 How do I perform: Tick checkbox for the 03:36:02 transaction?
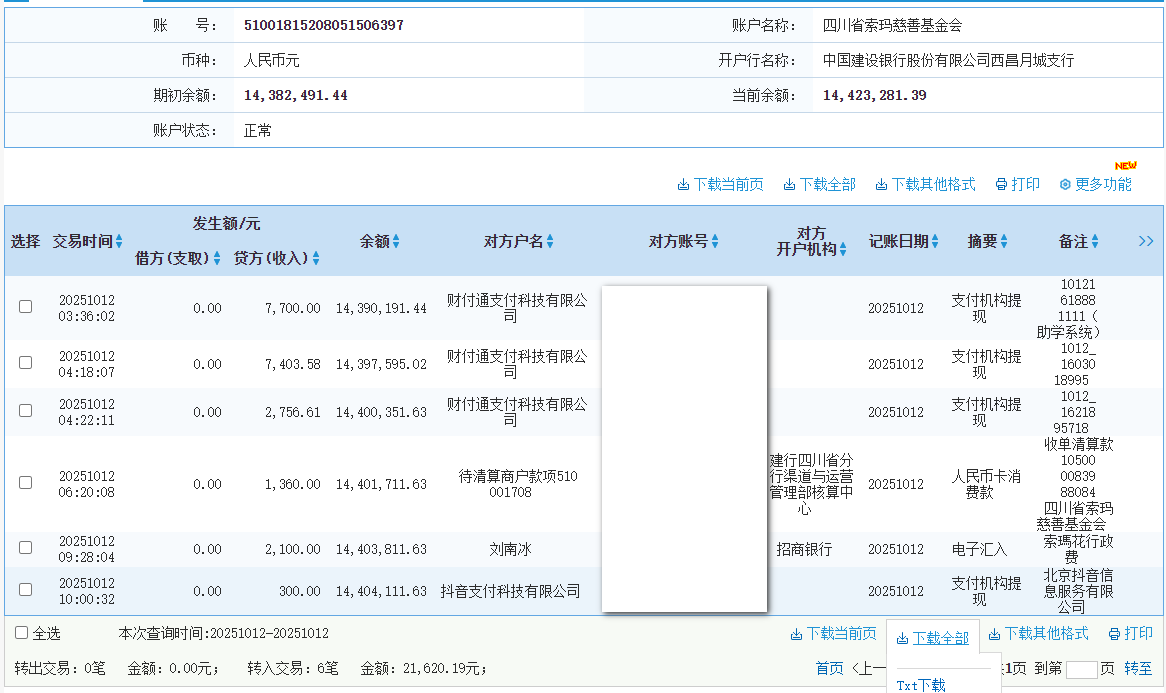click(x=26, y=307)
